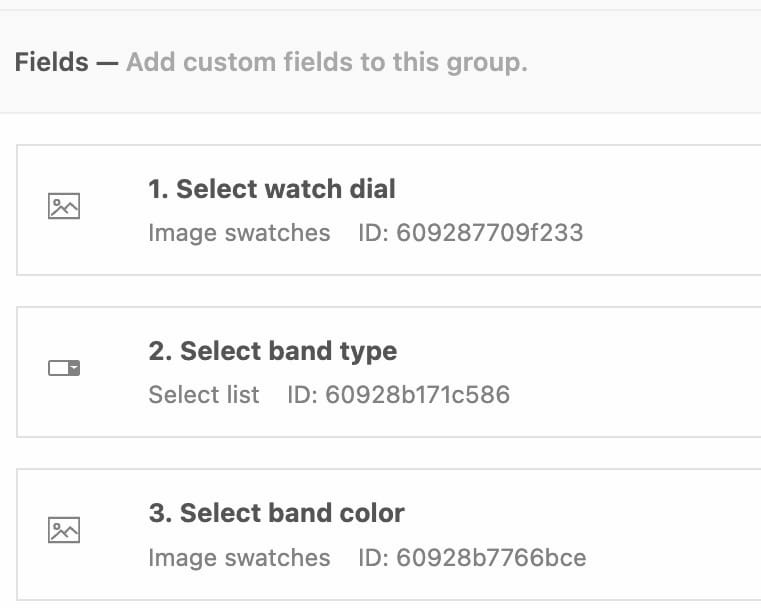761x608 pixels.
Task: Click the ID 60928b7766bce text
Action: coord(472,558)
